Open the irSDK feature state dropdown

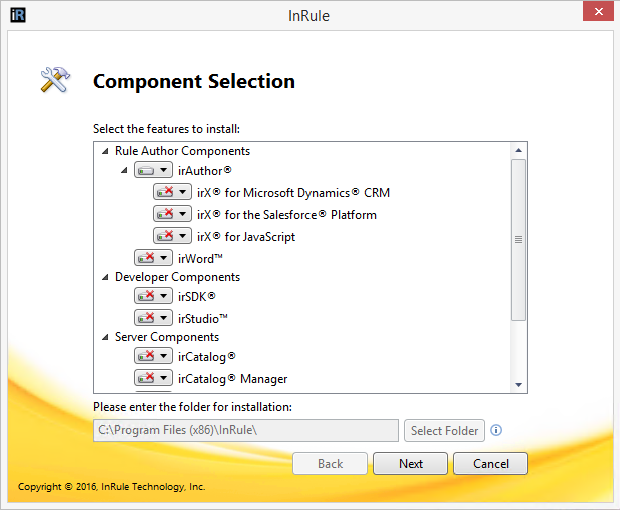(153, 296)
